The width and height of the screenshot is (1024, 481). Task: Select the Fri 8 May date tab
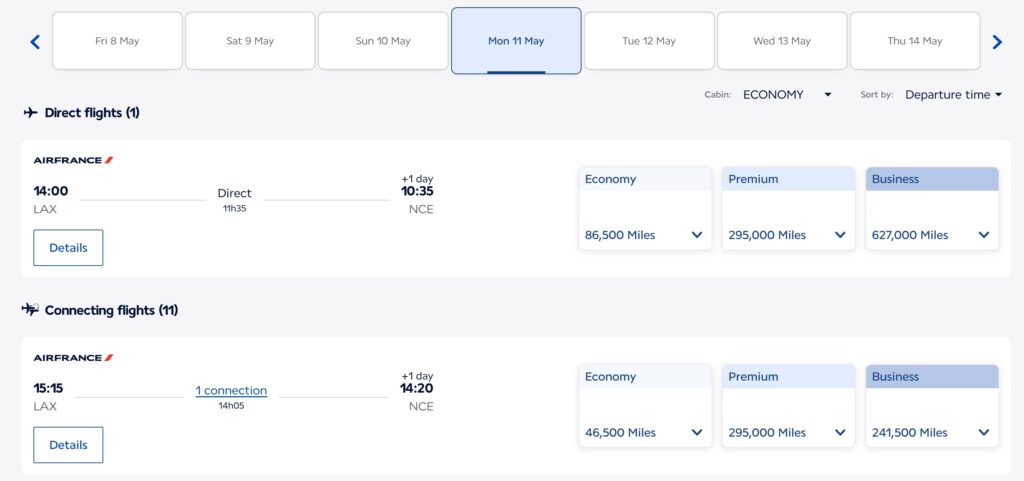tap(117, 41)
